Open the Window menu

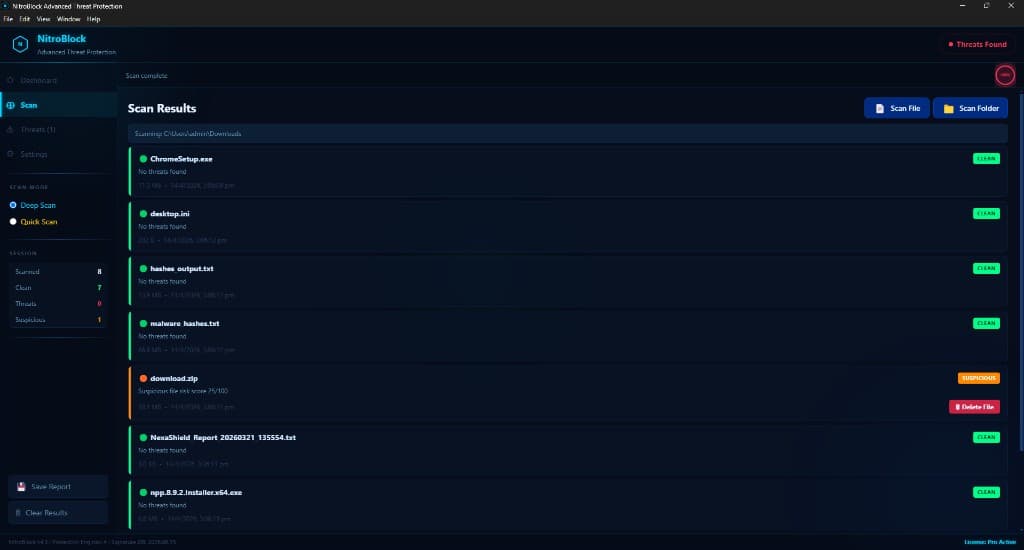point(69,19)
